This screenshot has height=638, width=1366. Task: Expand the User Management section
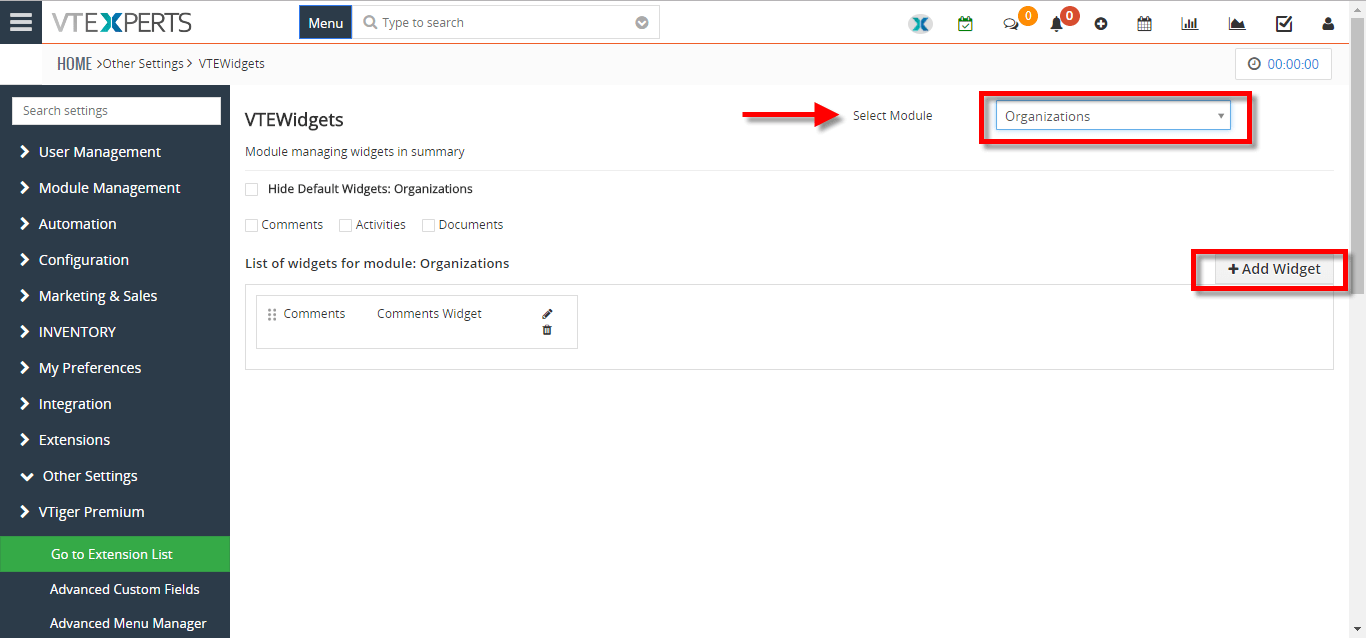pos(101,151)
